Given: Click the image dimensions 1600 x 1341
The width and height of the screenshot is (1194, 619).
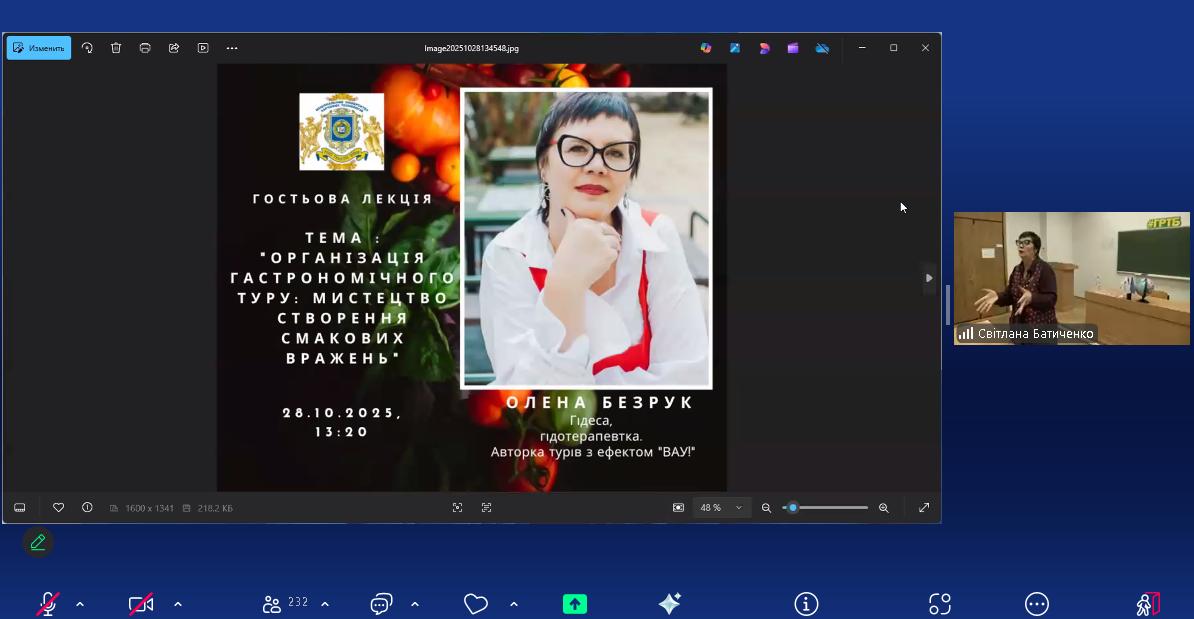Looking at the screenshot, I should (x=149, y=508).
